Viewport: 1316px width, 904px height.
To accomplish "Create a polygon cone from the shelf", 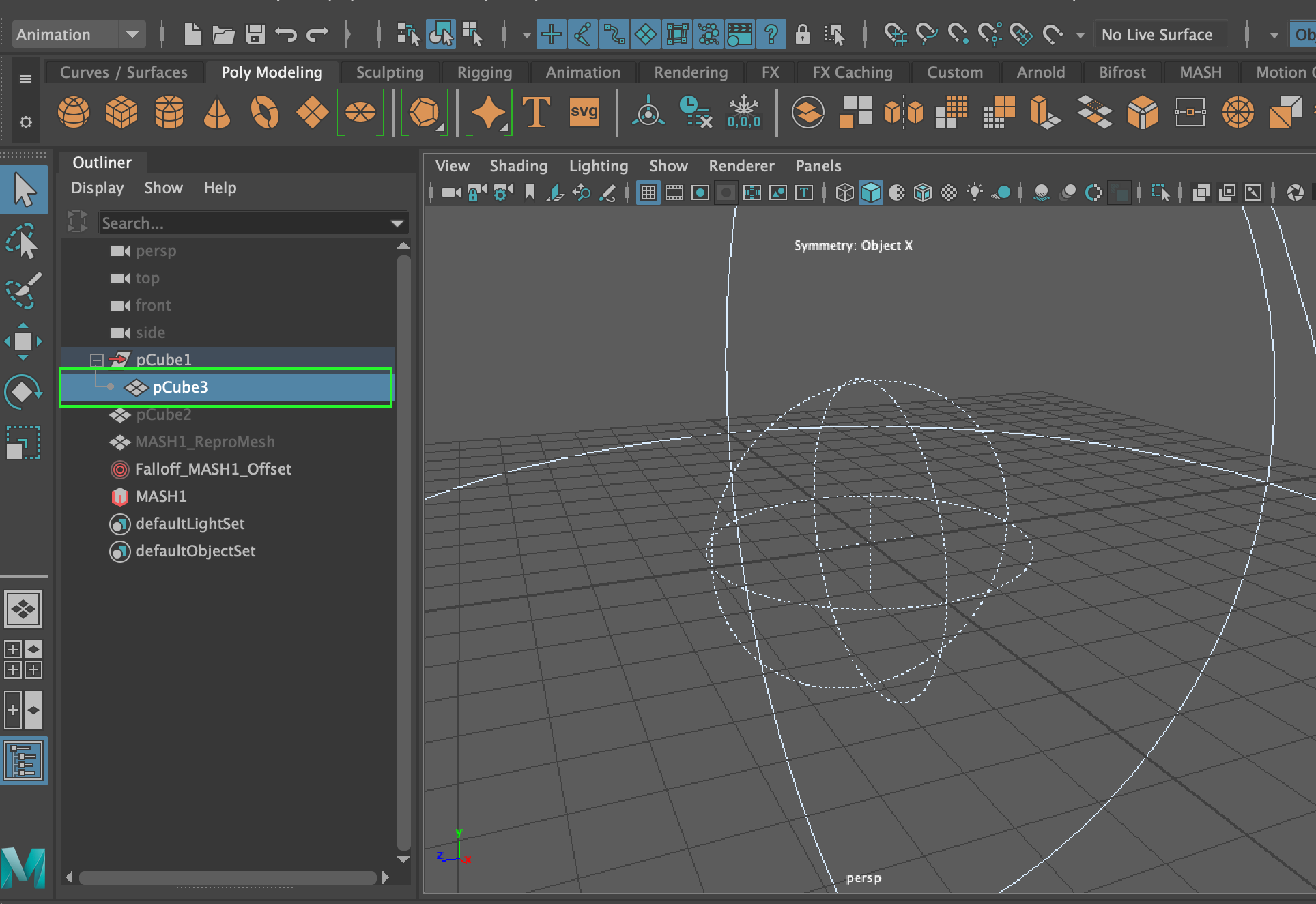I will [216, 113].
